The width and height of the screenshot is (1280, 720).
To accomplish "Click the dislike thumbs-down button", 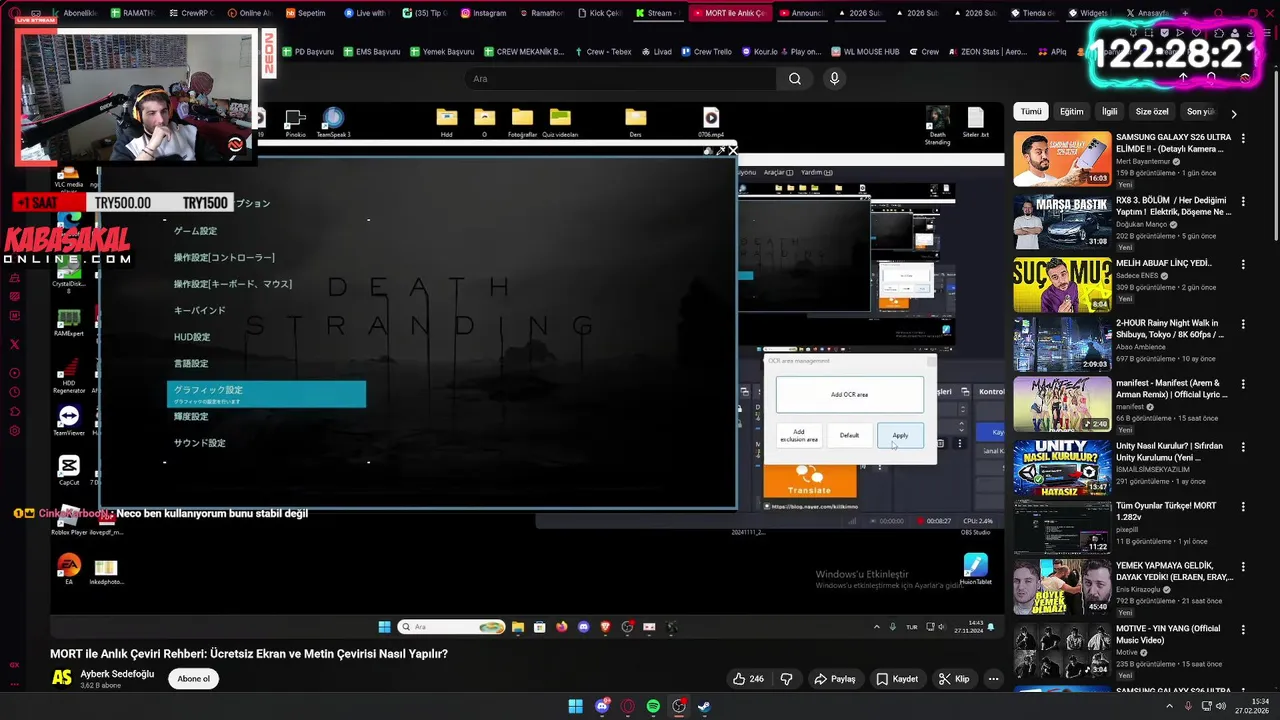I will (x=786, y=679).
